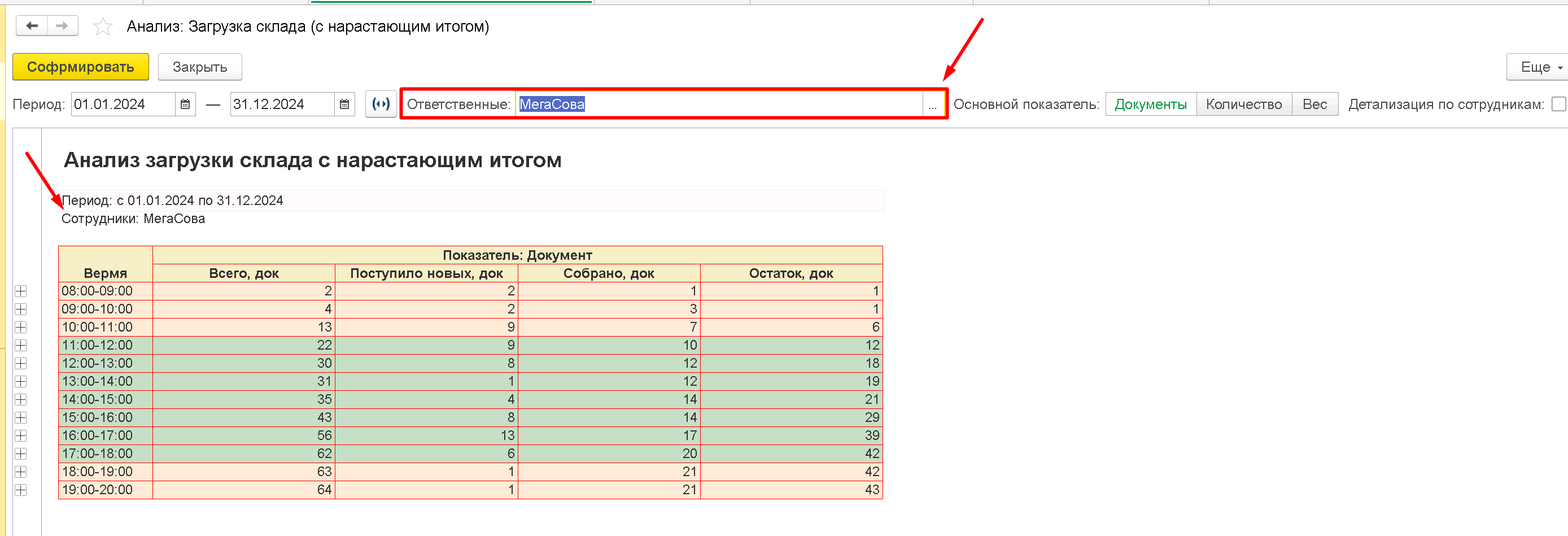1568x536 pixels.
Task: Select the Сотрудники: МегаСова line
Action: pos(133,219)
